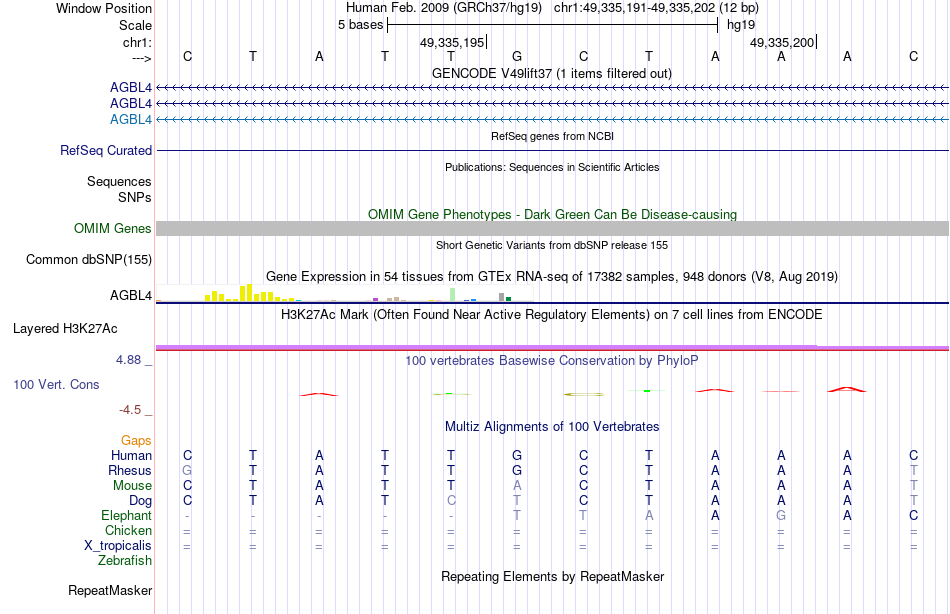This screenshot has height=614, width=950.
Task: Click the H3K27Ac Mark track title
Action: (552, 315)
